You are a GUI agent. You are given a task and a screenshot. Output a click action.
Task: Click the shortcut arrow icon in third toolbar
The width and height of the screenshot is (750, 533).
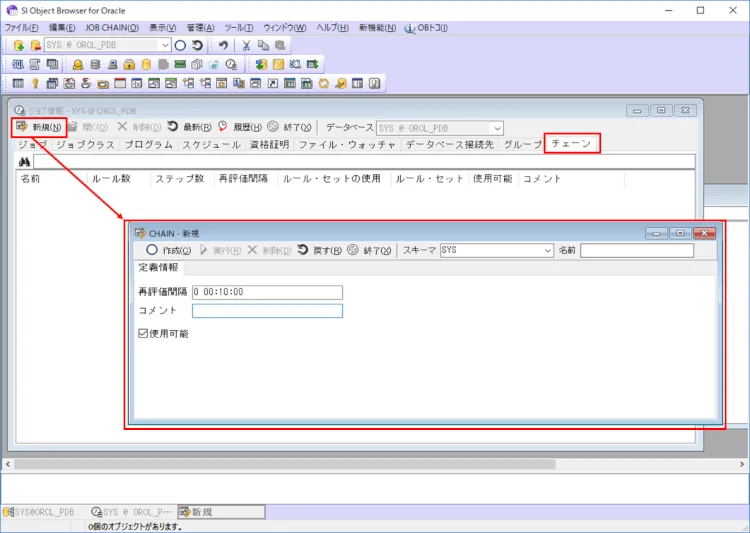tap(273, 83)
